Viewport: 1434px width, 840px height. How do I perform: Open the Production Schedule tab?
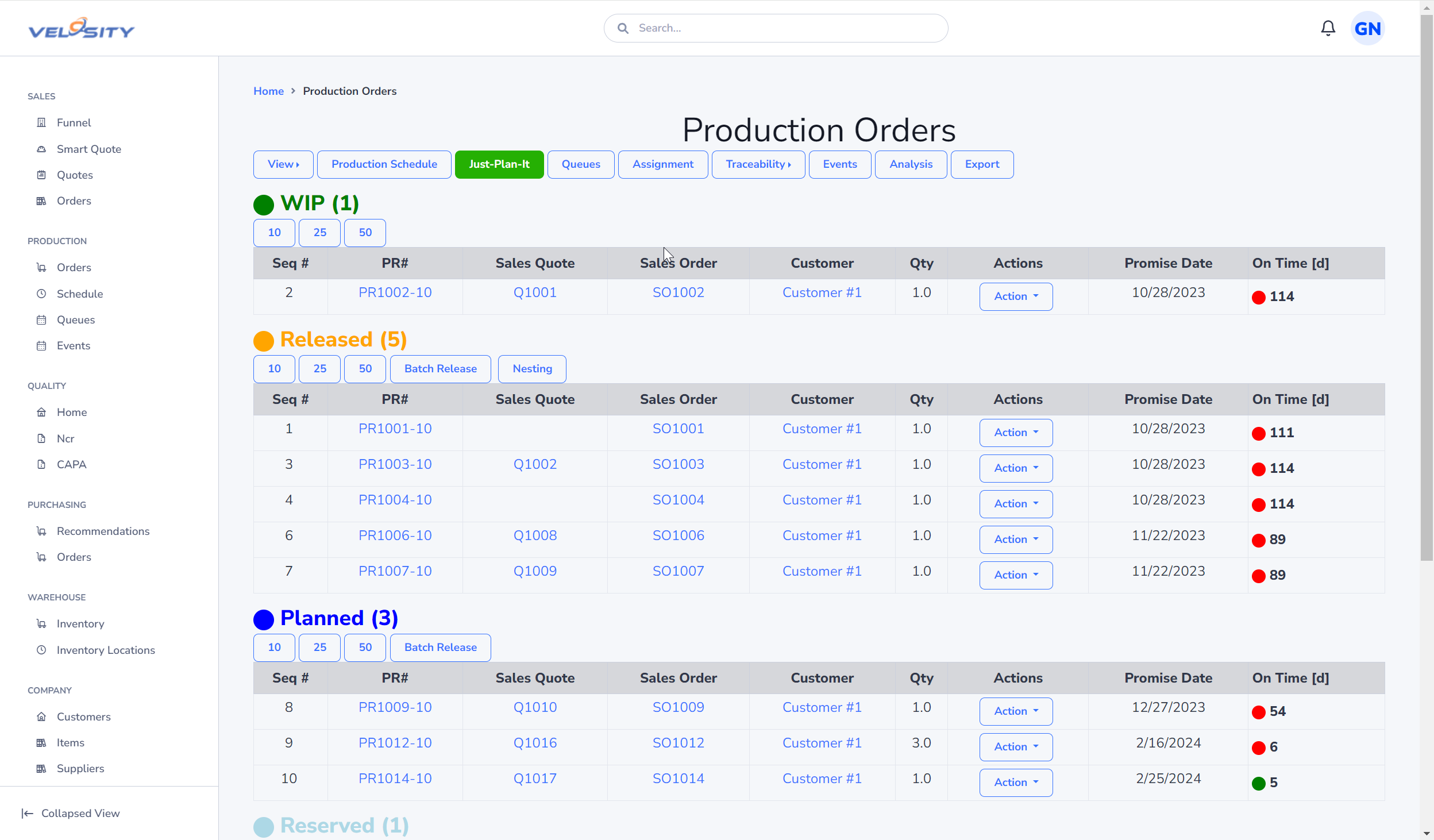click(384, 164)
